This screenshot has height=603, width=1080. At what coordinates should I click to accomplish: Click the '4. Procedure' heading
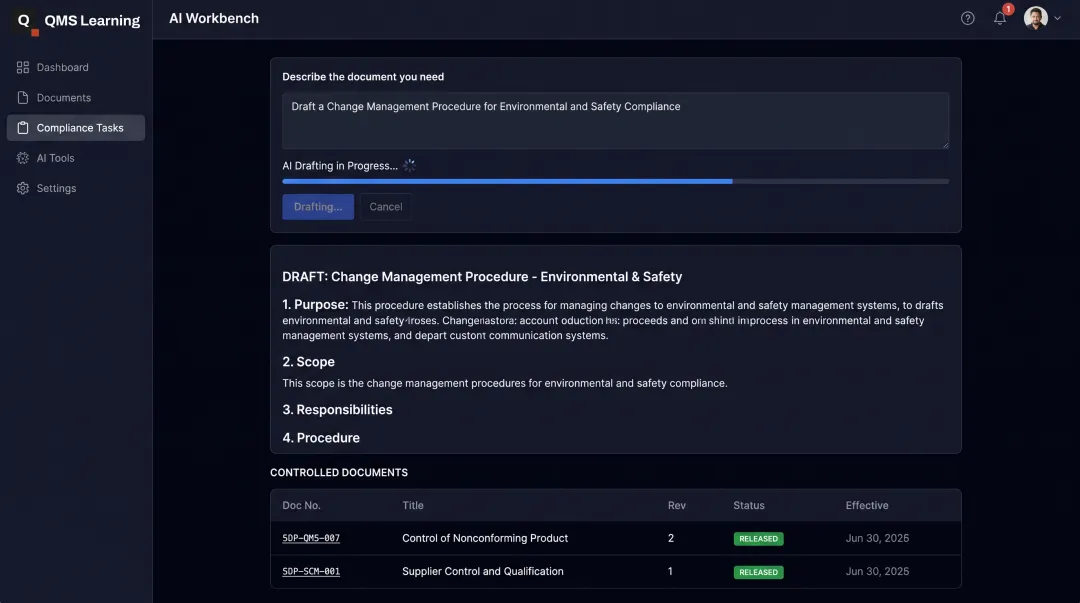pyautogui.click(x=321, y=438)
